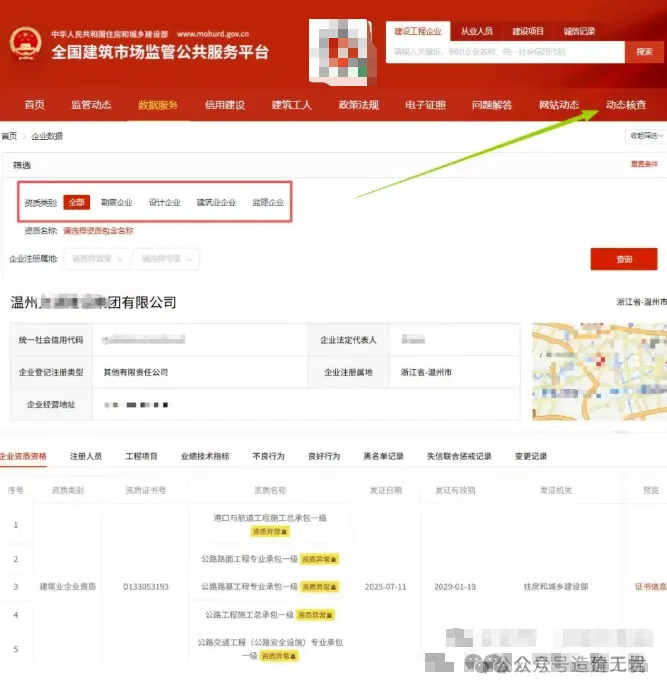The height and width of the screenshot is (691, 667).
Task: Select the 建设工程企业 search tab
Action: pyautogui.click(x=418, y=31)
